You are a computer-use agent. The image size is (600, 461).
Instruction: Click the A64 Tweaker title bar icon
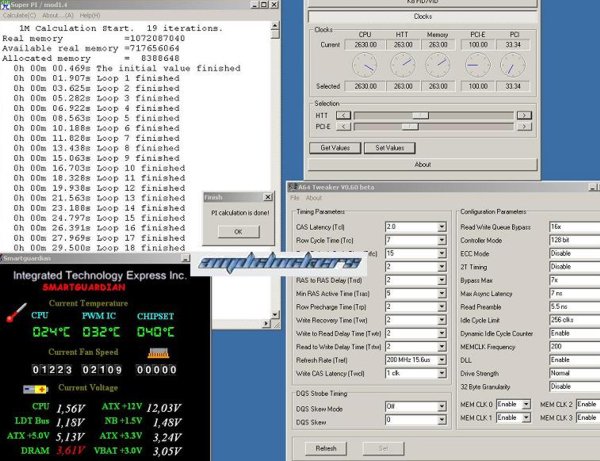[293, 187]
